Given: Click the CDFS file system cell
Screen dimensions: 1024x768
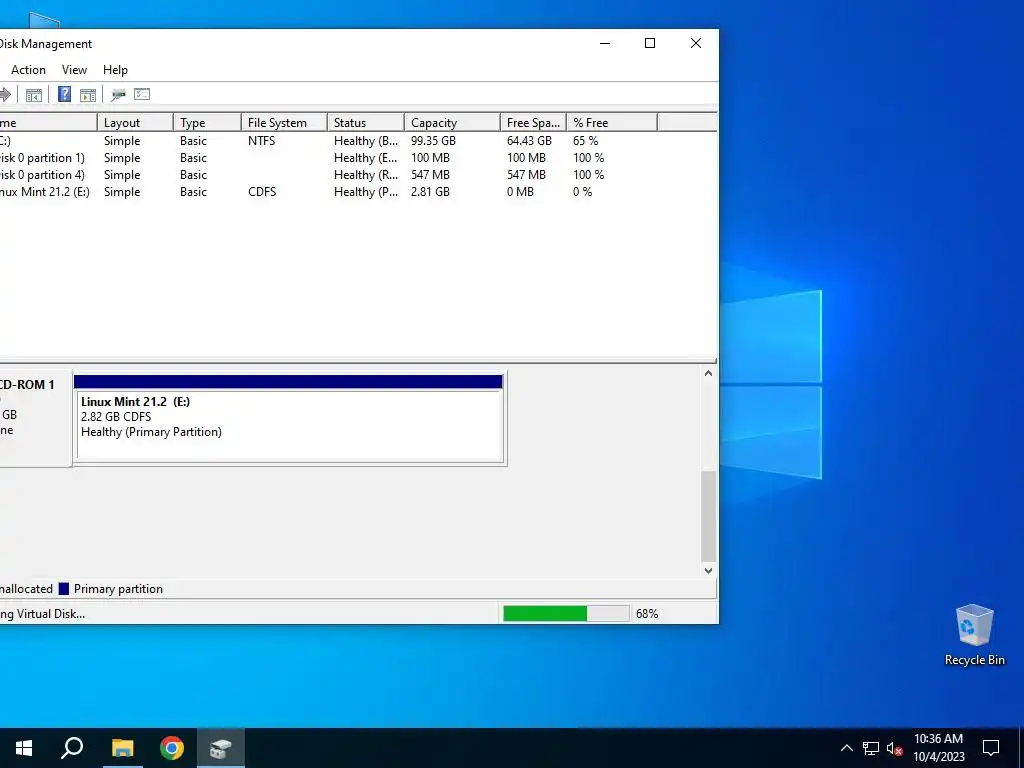Looking at the screenshot, I should click(262, 192).
